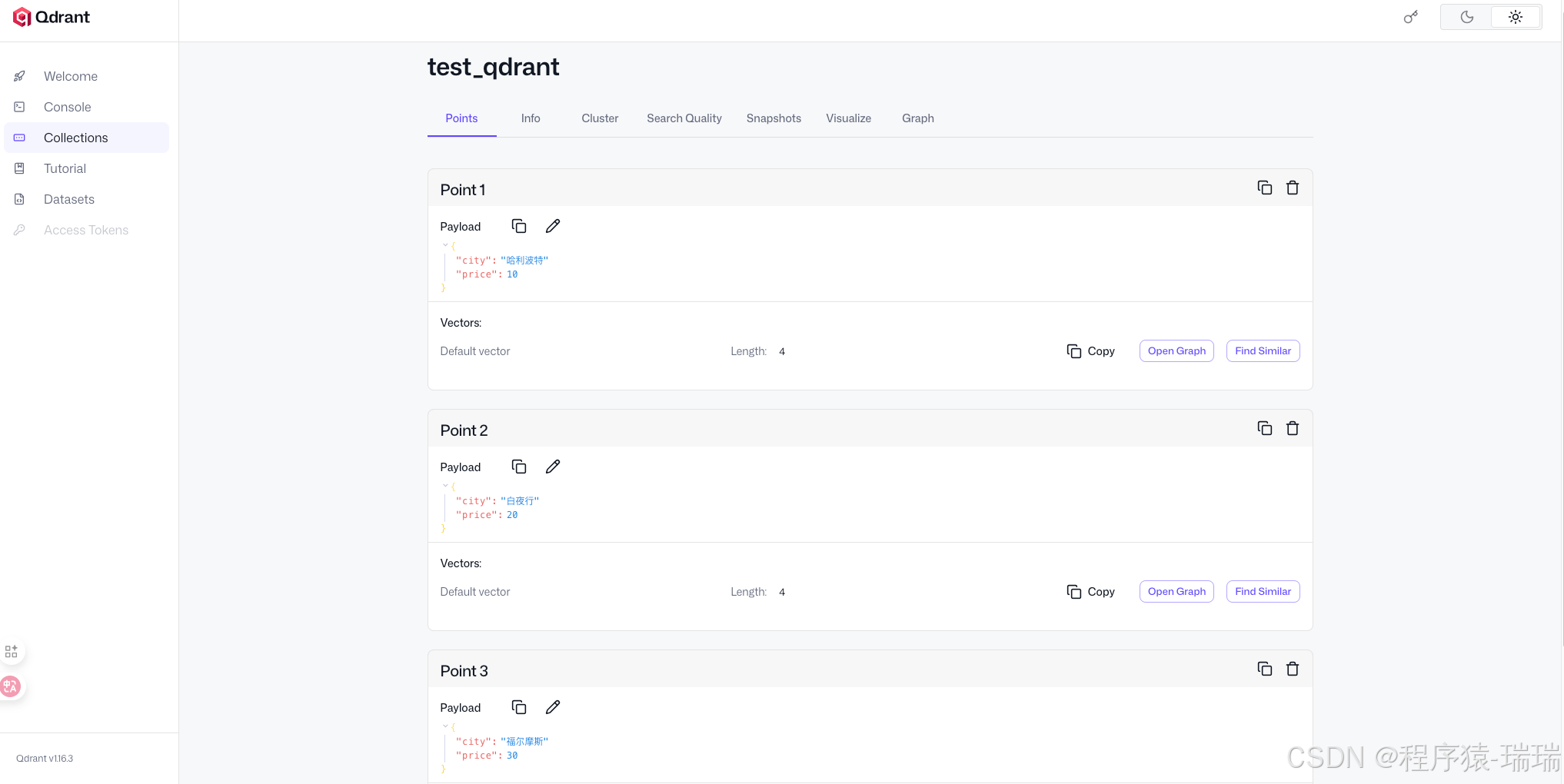The height and width of the screenshot is (784, 1564).
Task: Switch to dark mode with moon icon
Action: (x=1466, y=17)
